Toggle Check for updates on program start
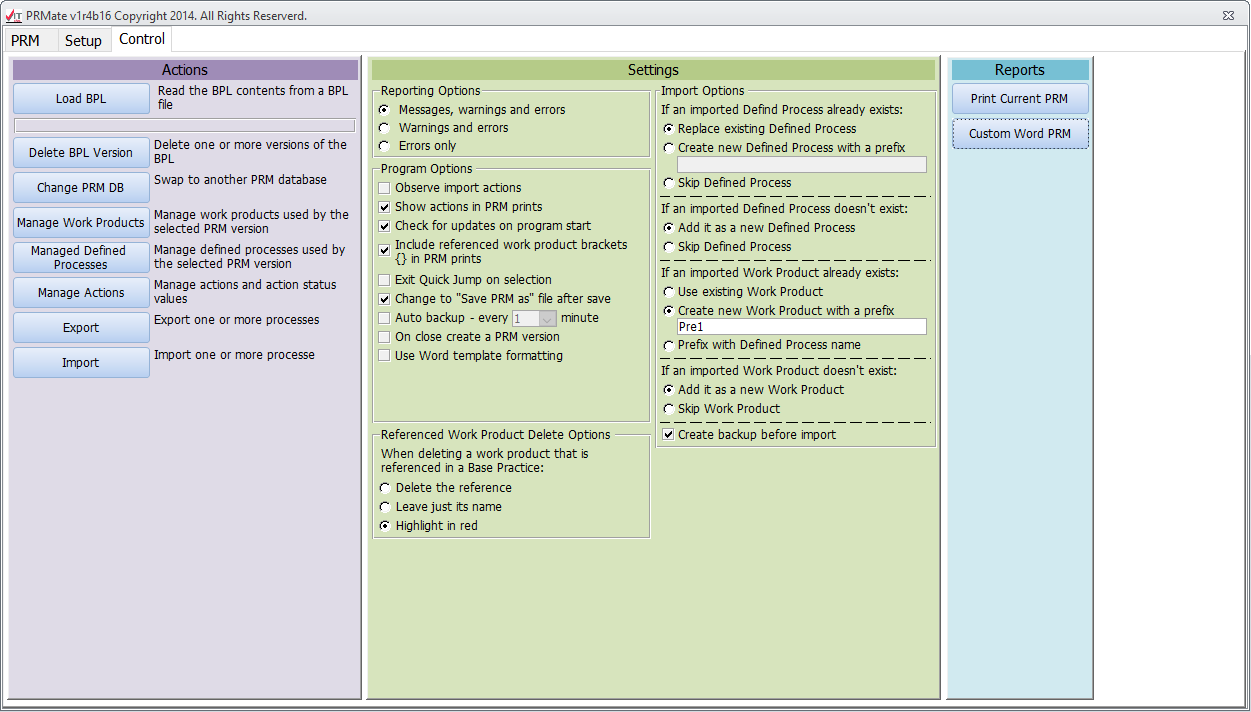Image resolution: width=1251 pixels, height=712 pixels. click(385, 226)
